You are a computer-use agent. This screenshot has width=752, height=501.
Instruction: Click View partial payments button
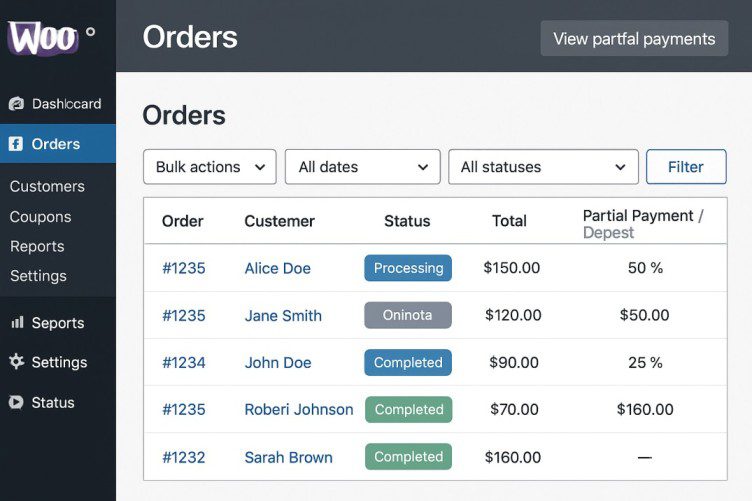pos(634,39)
